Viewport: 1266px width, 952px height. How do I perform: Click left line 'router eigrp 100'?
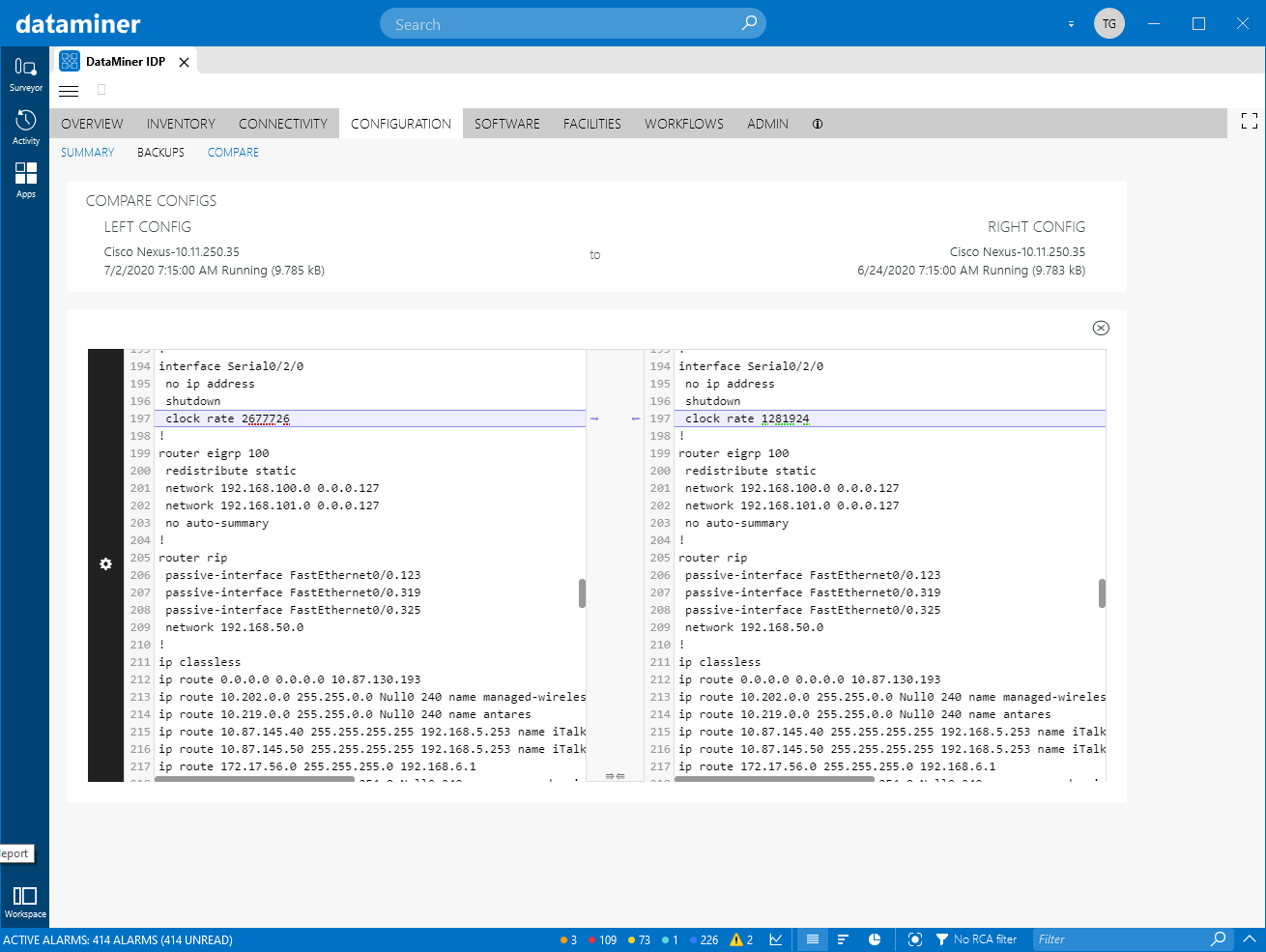click(214, 453)
